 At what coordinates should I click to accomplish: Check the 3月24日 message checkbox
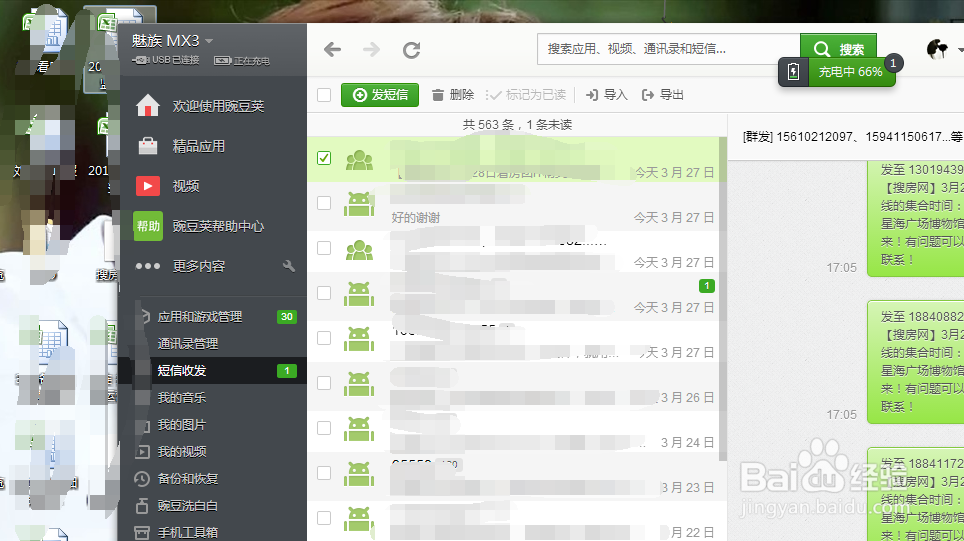tap(324, 427)
